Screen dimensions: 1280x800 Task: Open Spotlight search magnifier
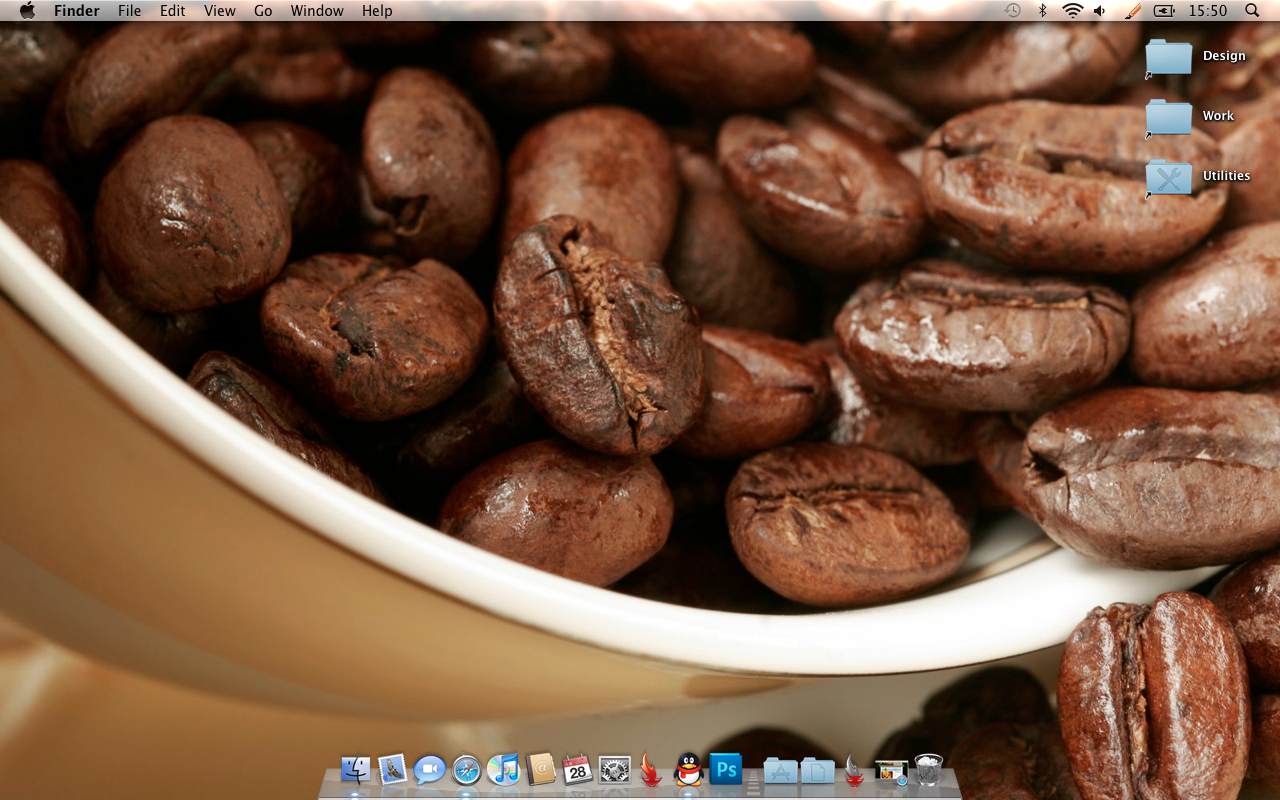(x=1252, y=10)
